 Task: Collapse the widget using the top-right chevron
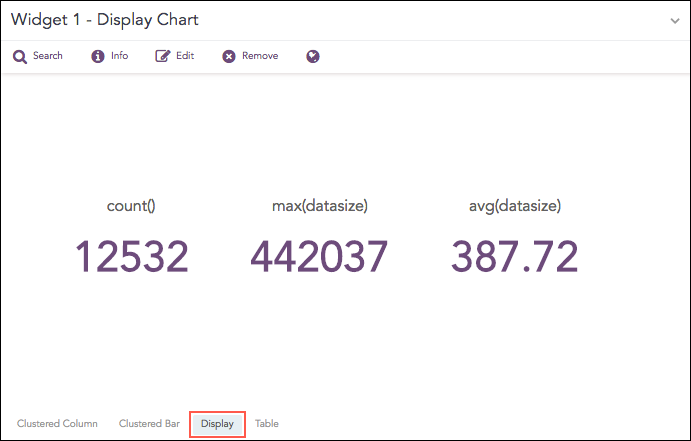click(x=675, y=20)
